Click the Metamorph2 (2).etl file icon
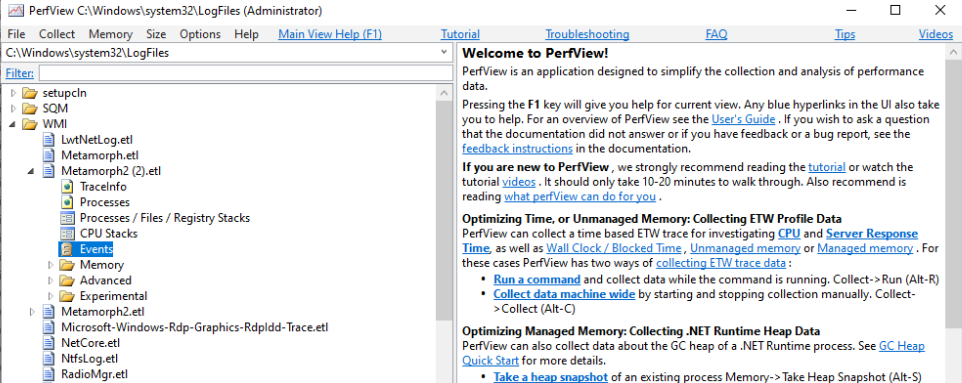The height and width of the screenshot is (383, 962). click(x=48, y=171)
